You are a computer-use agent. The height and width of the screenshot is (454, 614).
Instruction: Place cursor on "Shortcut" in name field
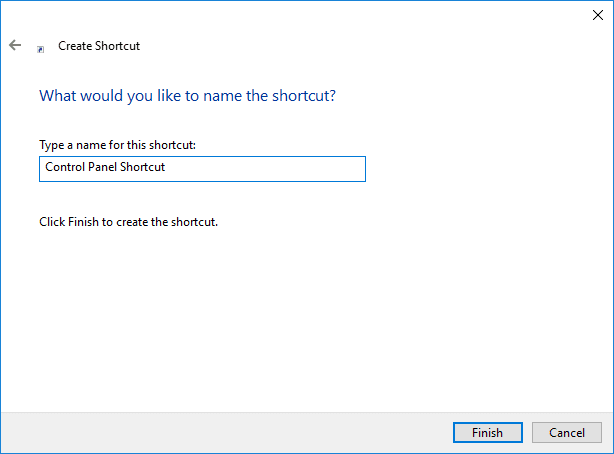pyautogui.click(x=143, y=168)
